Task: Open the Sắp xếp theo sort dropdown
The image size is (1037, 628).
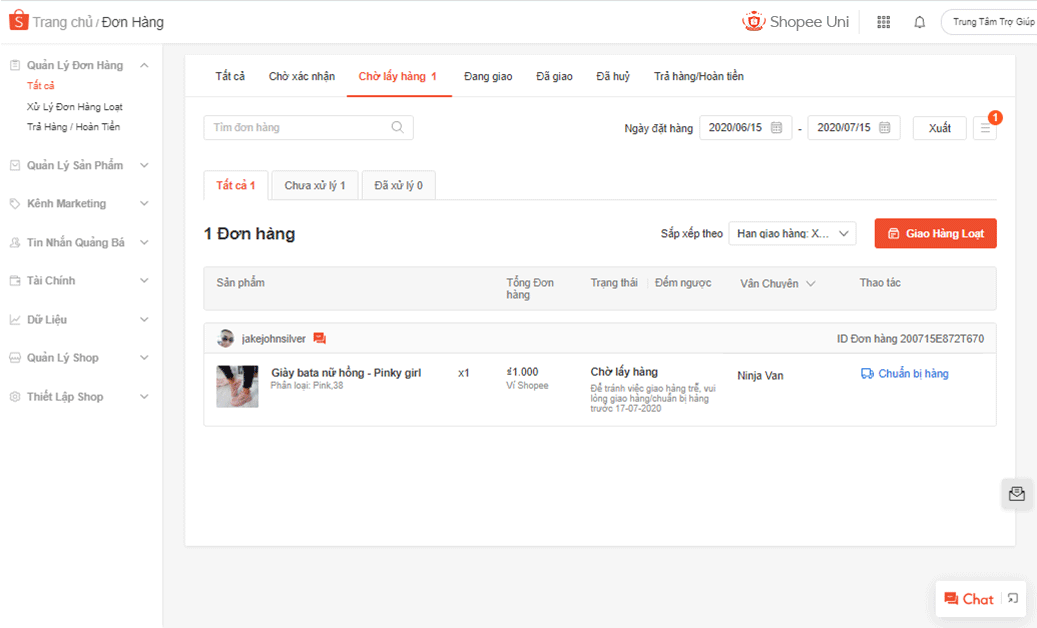Action: 792,234
